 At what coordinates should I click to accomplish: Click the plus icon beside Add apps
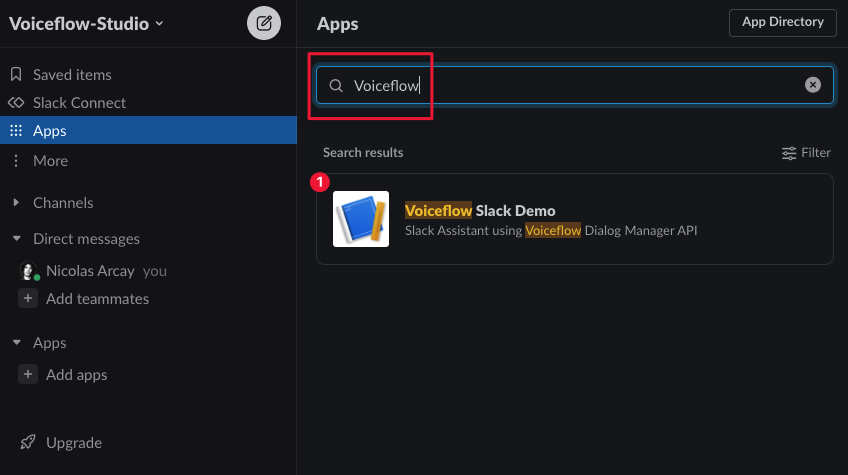click(x=28, y=374)
